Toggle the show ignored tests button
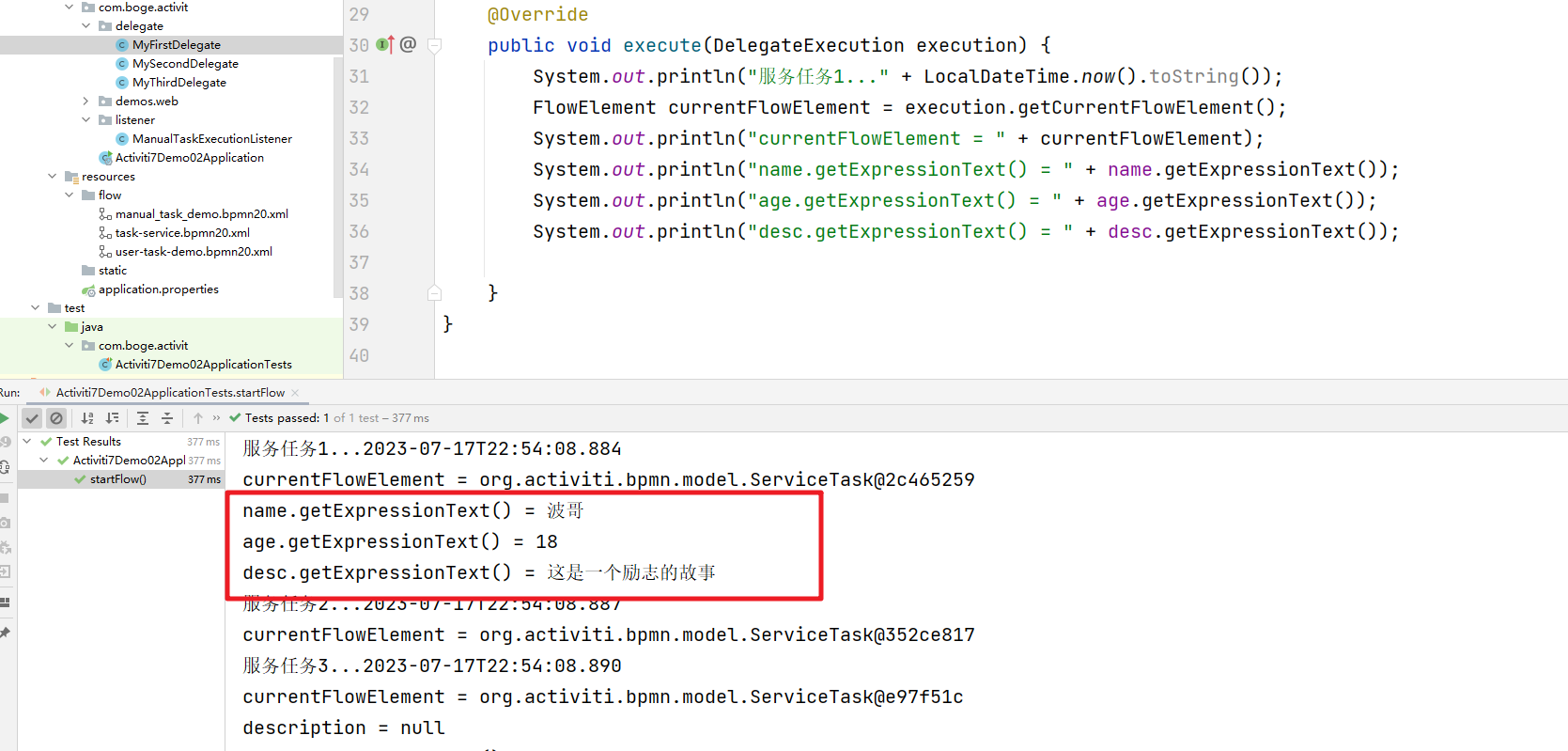 (56, 418)
